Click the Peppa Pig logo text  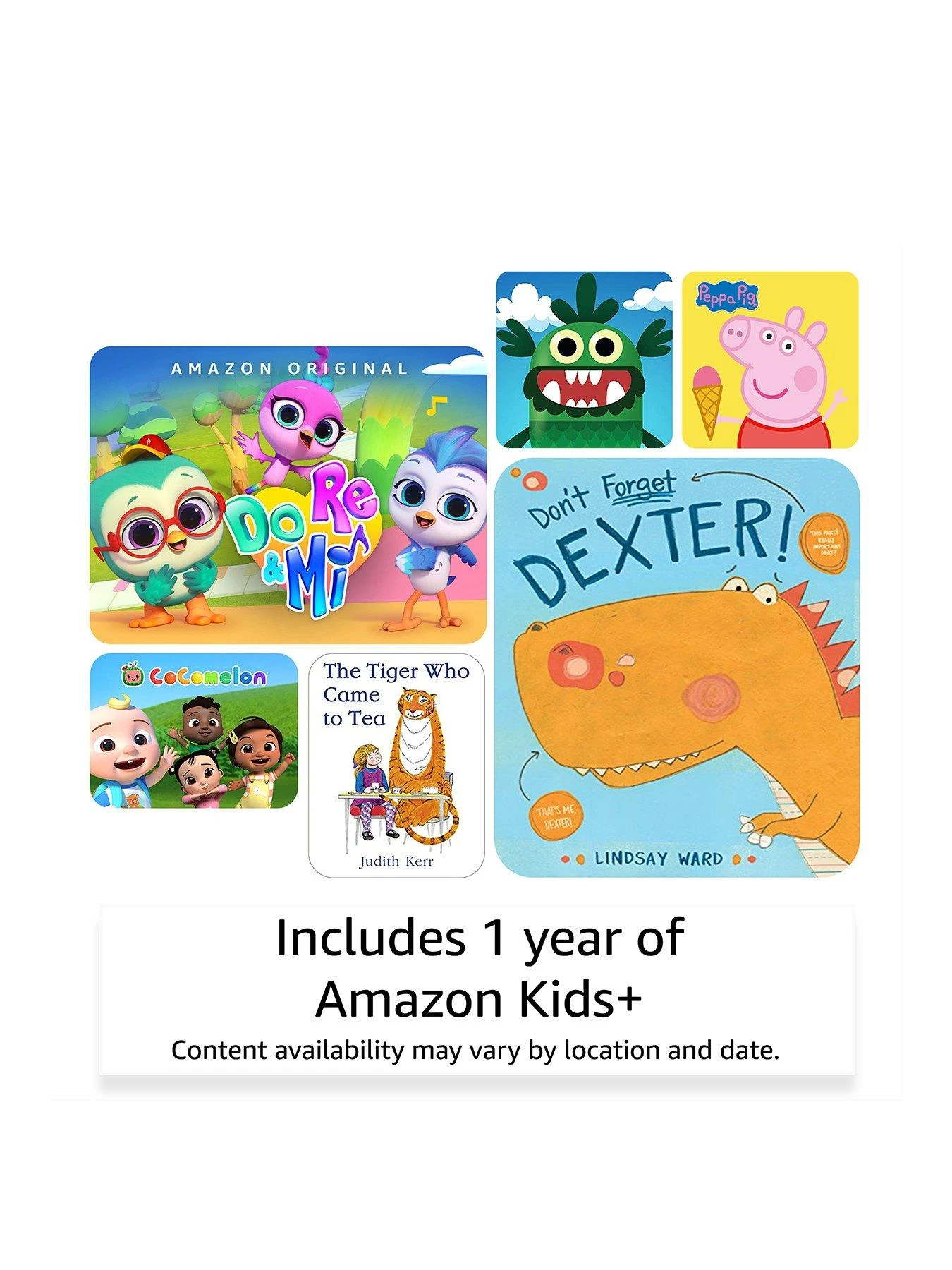727,297
